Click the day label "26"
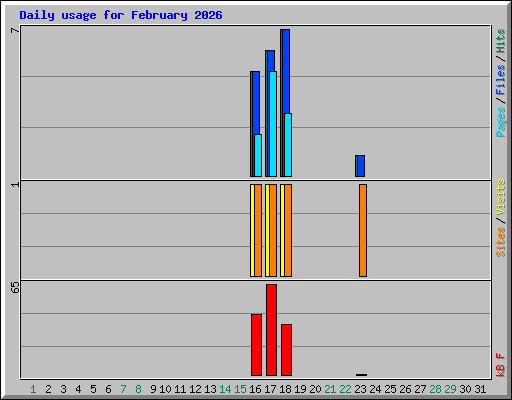 tap(405, 389)
